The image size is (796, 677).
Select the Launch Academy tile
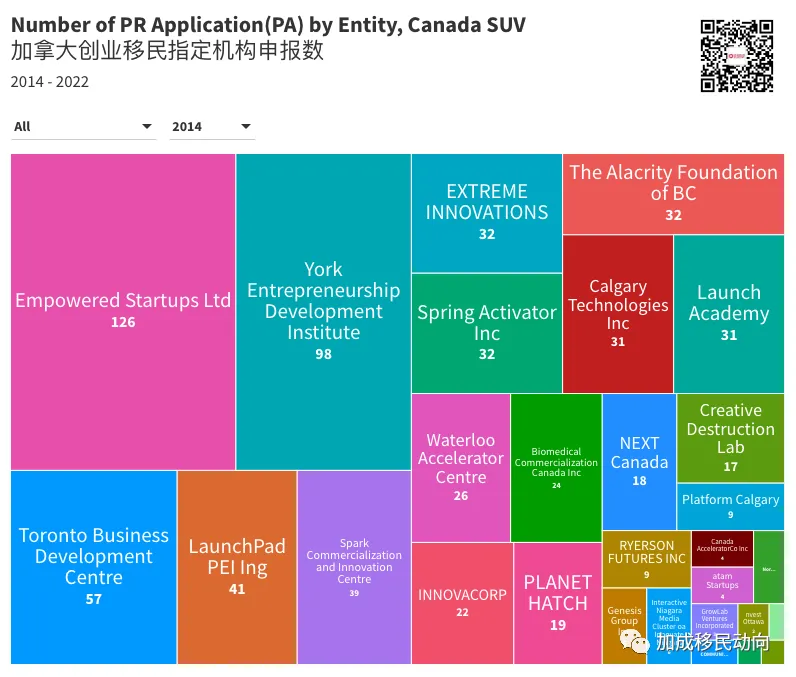point(729,314)
